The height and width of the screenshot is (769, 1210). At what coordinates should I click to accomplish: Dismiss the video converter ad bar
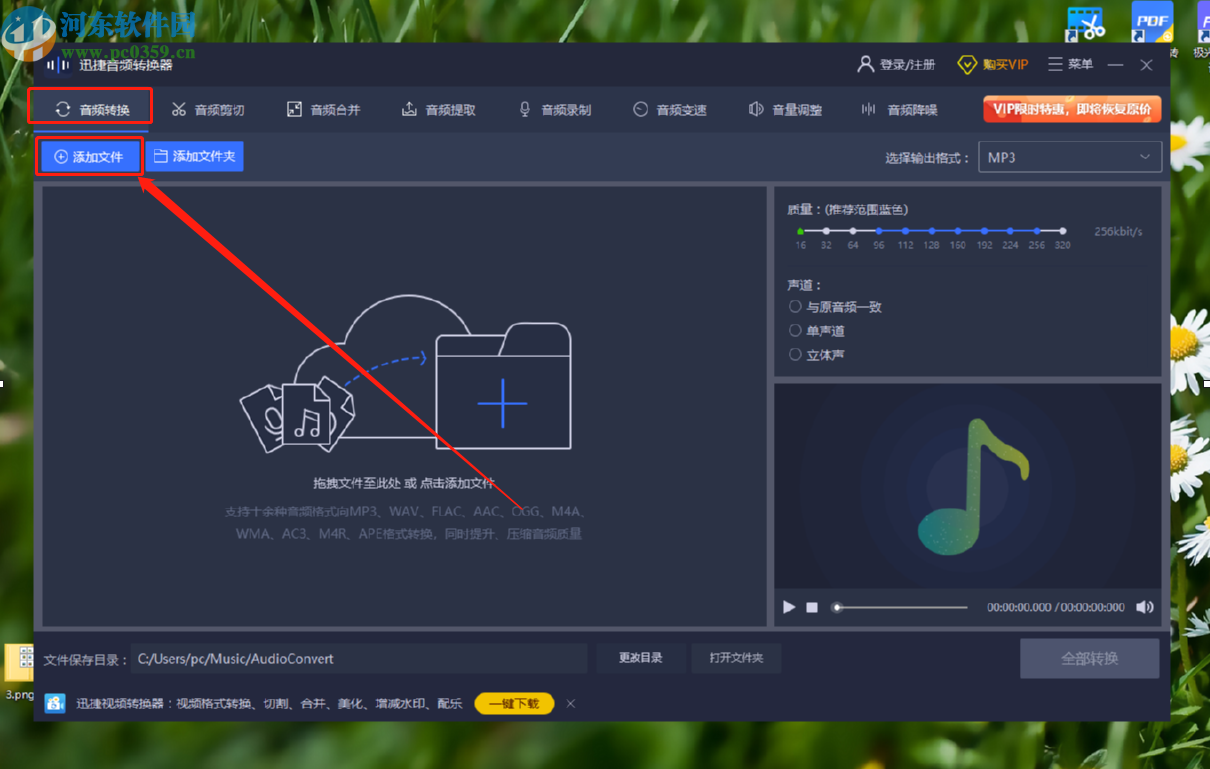571,704
